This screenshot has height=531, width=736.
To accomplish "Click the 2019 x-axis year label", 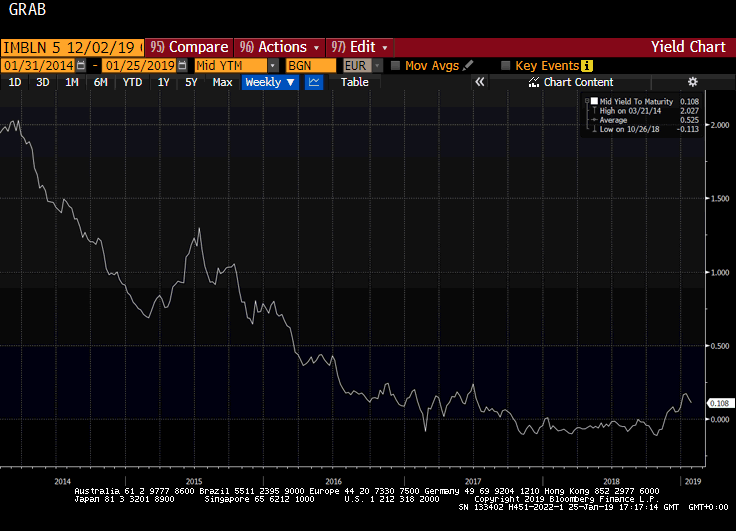I will point(693,481).
